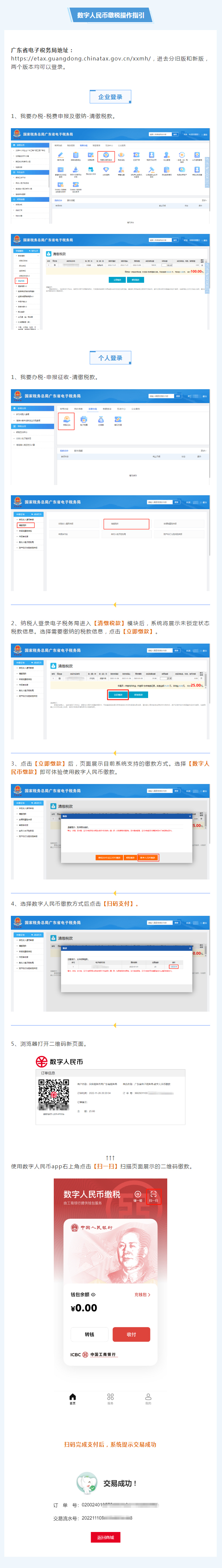
Task: Click the 数字人民币缴税操作指引 title banner
Action: 111,15
